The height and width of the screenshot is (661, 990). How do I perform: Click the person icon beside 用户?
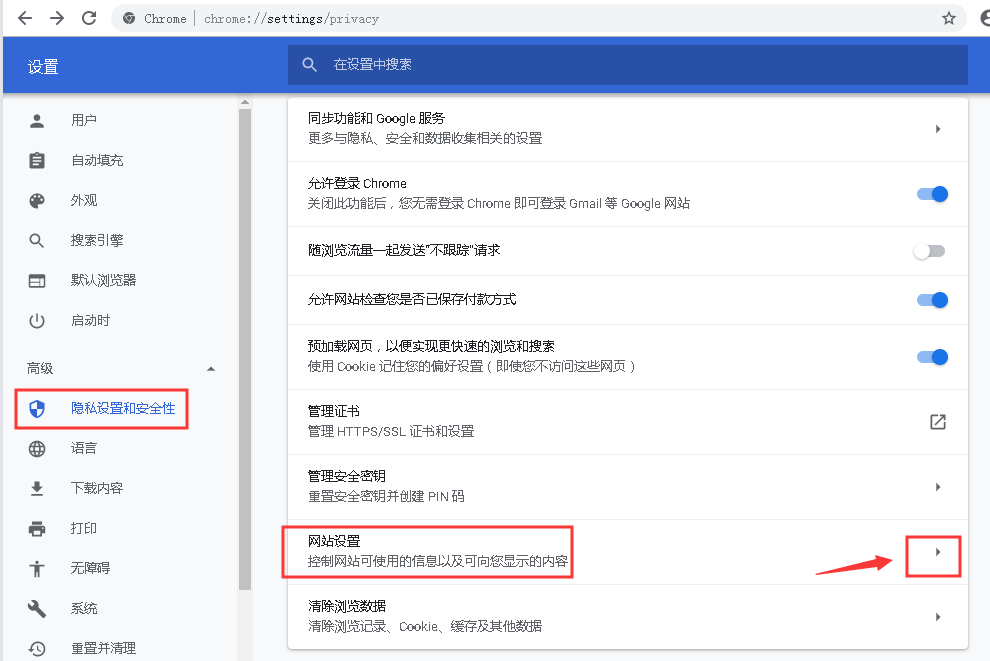37,121
